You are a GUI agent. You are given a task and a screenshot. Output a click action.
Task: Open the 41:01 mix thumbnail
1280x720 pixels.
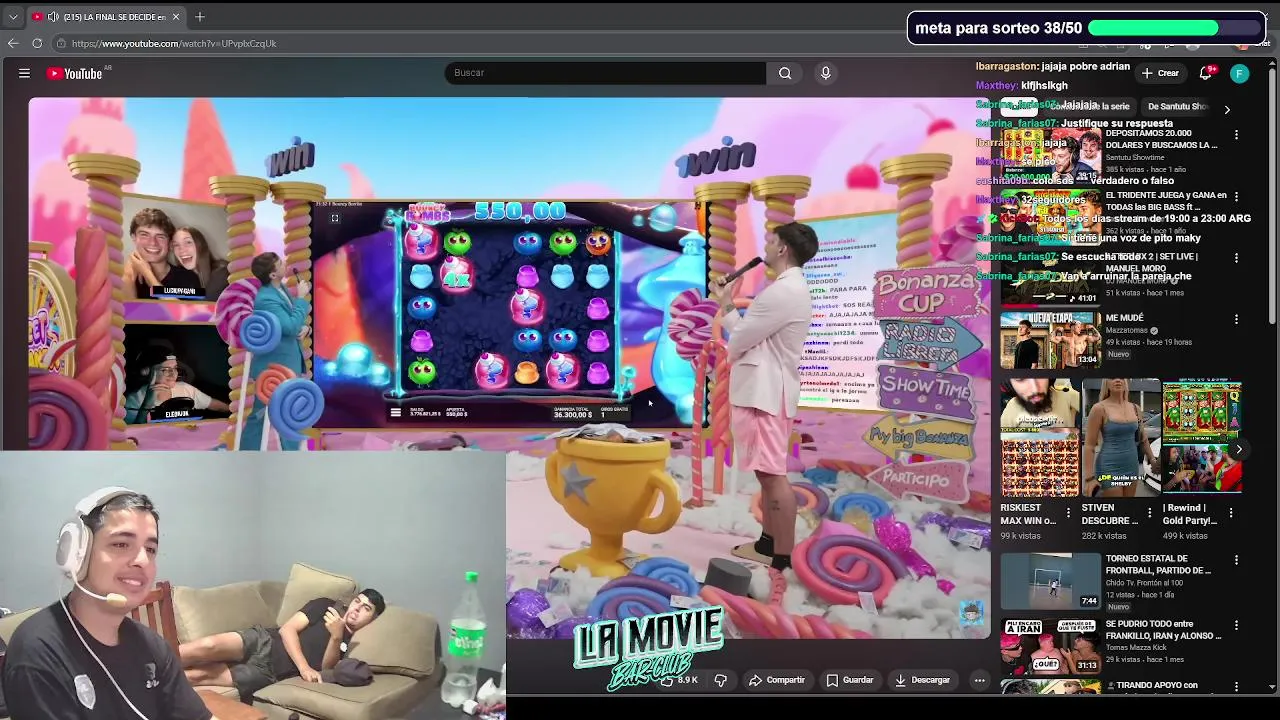[x=1050, y=277]
